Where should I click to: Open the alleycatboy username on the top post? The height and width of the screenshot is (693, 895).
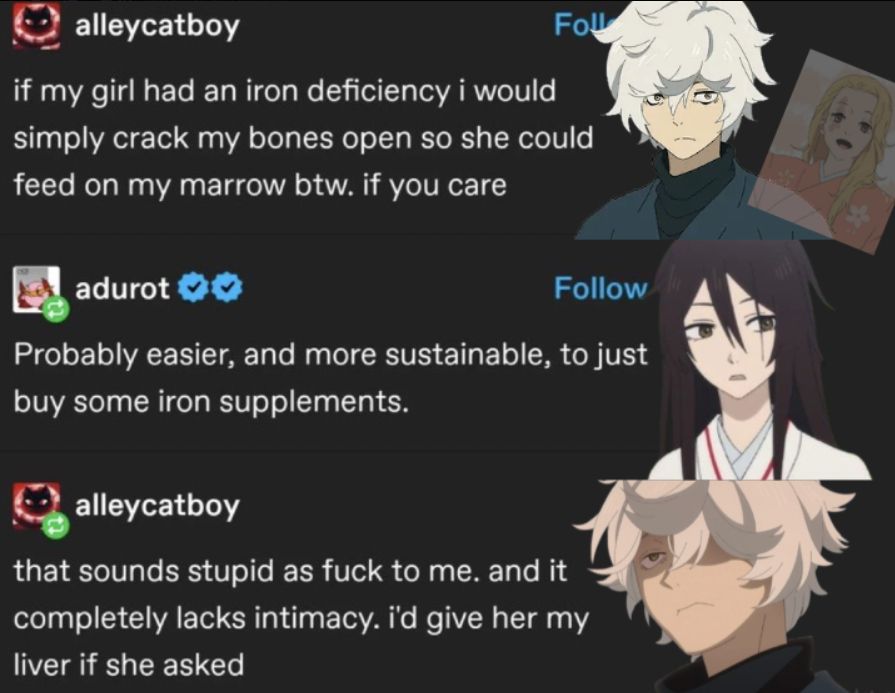157,26
